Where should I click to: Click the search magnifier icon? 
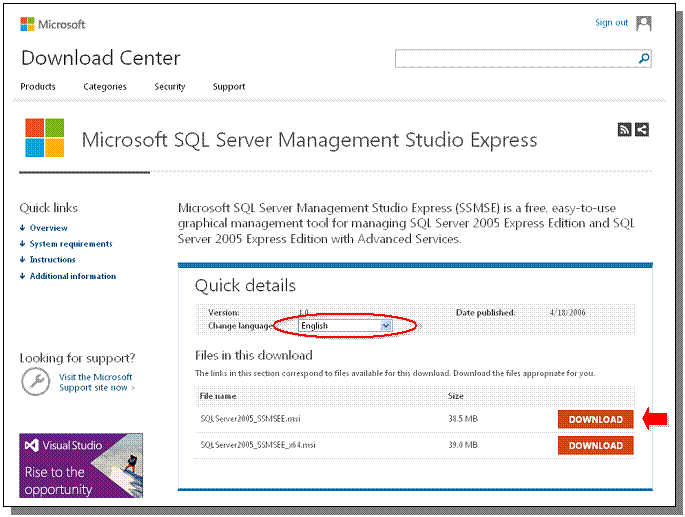[643, 59]
